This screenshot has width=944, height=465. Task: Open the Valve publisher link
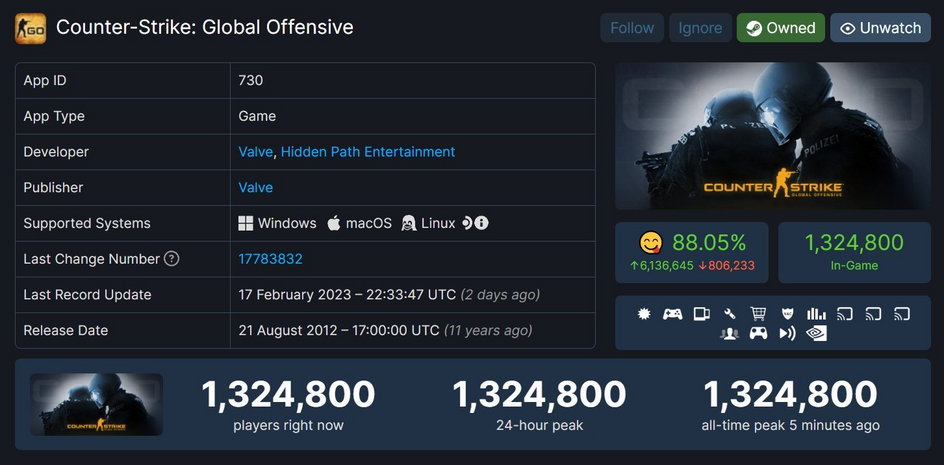[256, 187]
